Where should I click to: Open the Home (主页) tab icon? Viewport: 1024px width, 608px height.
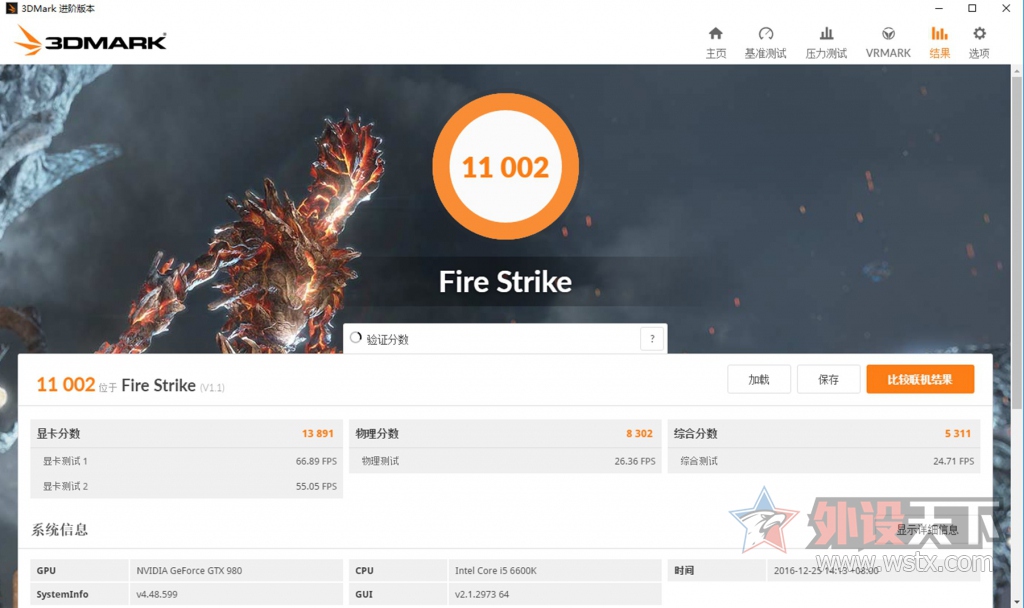pyautogui.click(x=716, y=33)
